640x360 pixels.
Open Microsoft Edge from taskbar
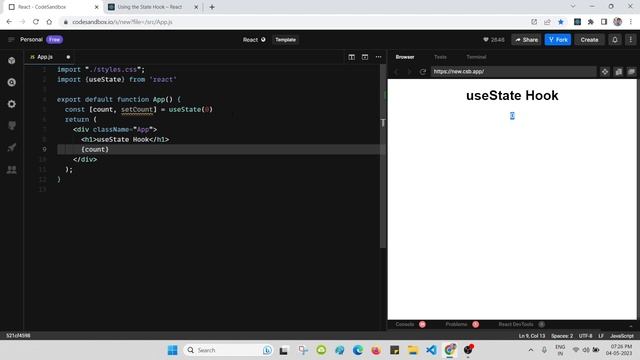click(x=358, y=350)
